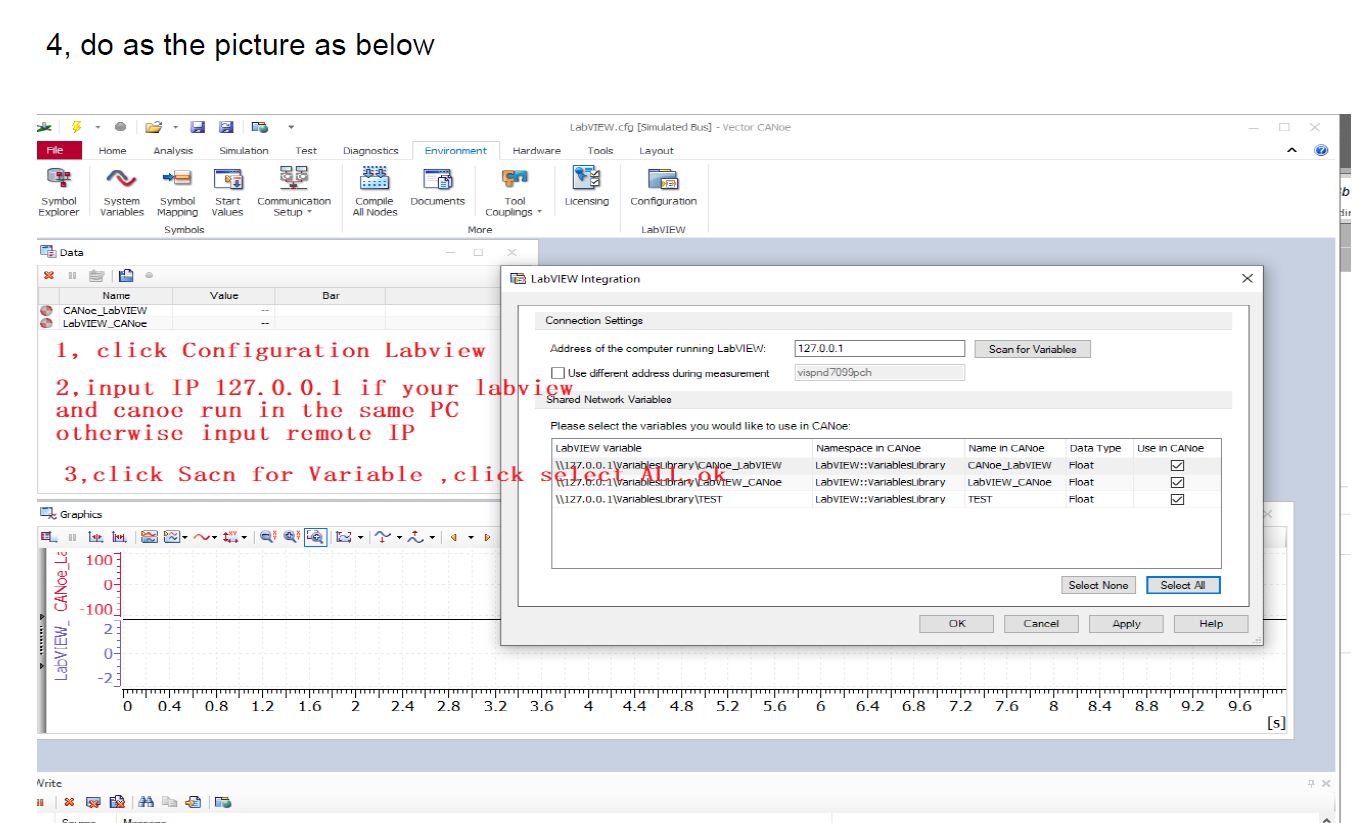This screenshot has width=1365, height=823.
Task: Open the red sine wave dropdown in Graphics toolbar
Action: tap(213, 537)
